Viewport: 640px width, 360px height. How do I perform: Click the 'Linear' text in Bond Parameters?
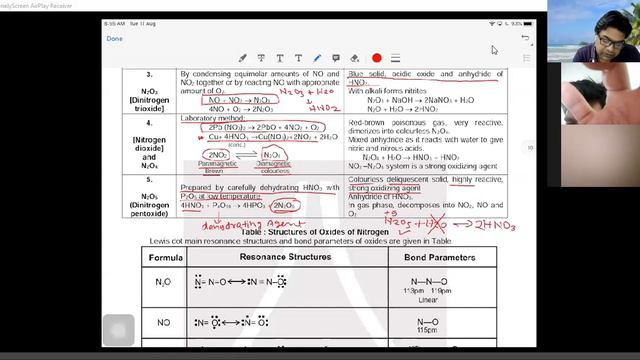pos(428,300)
